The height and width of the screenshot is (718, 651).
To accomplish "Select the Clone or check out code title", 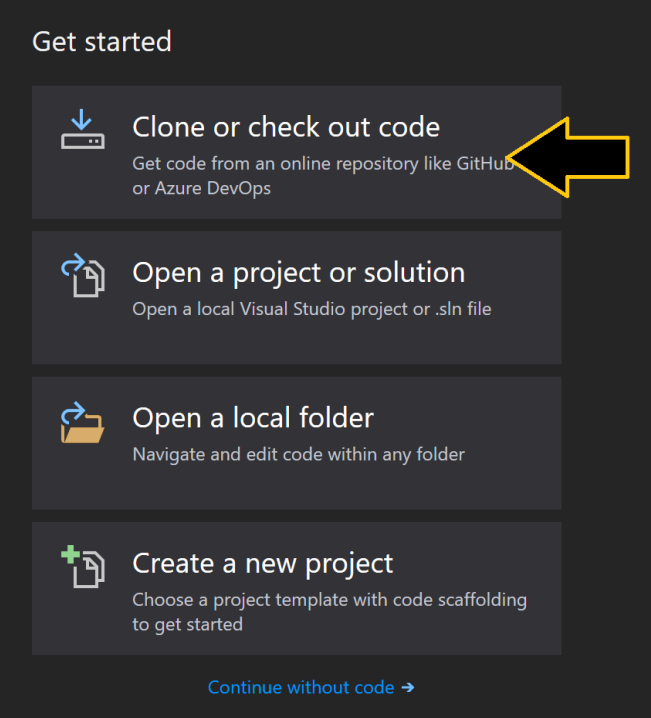I will click(286, 128).
